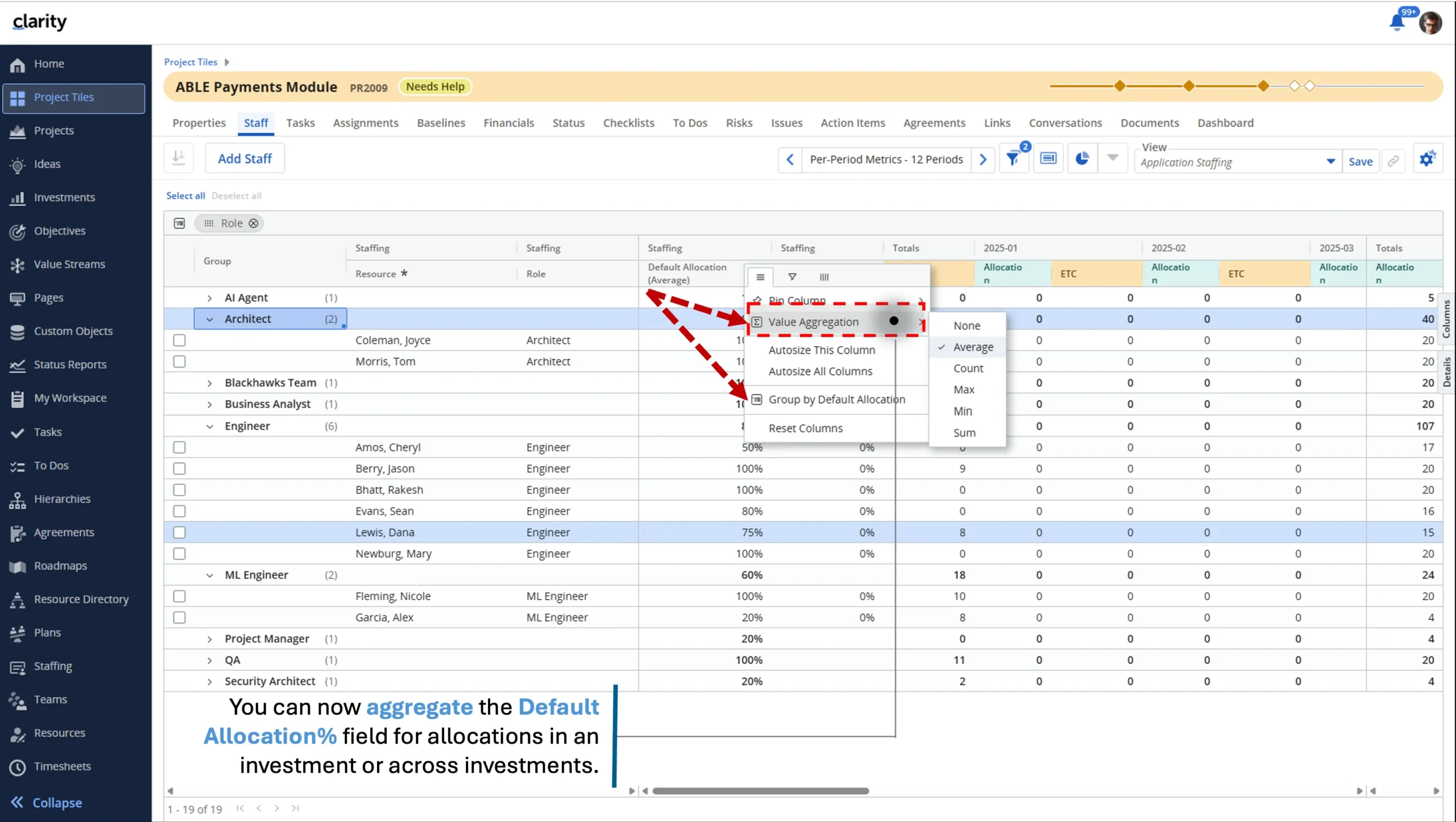Click the first orange milestone diamond
This screenshot has width=1456, height=822.
click(1119, 86)
